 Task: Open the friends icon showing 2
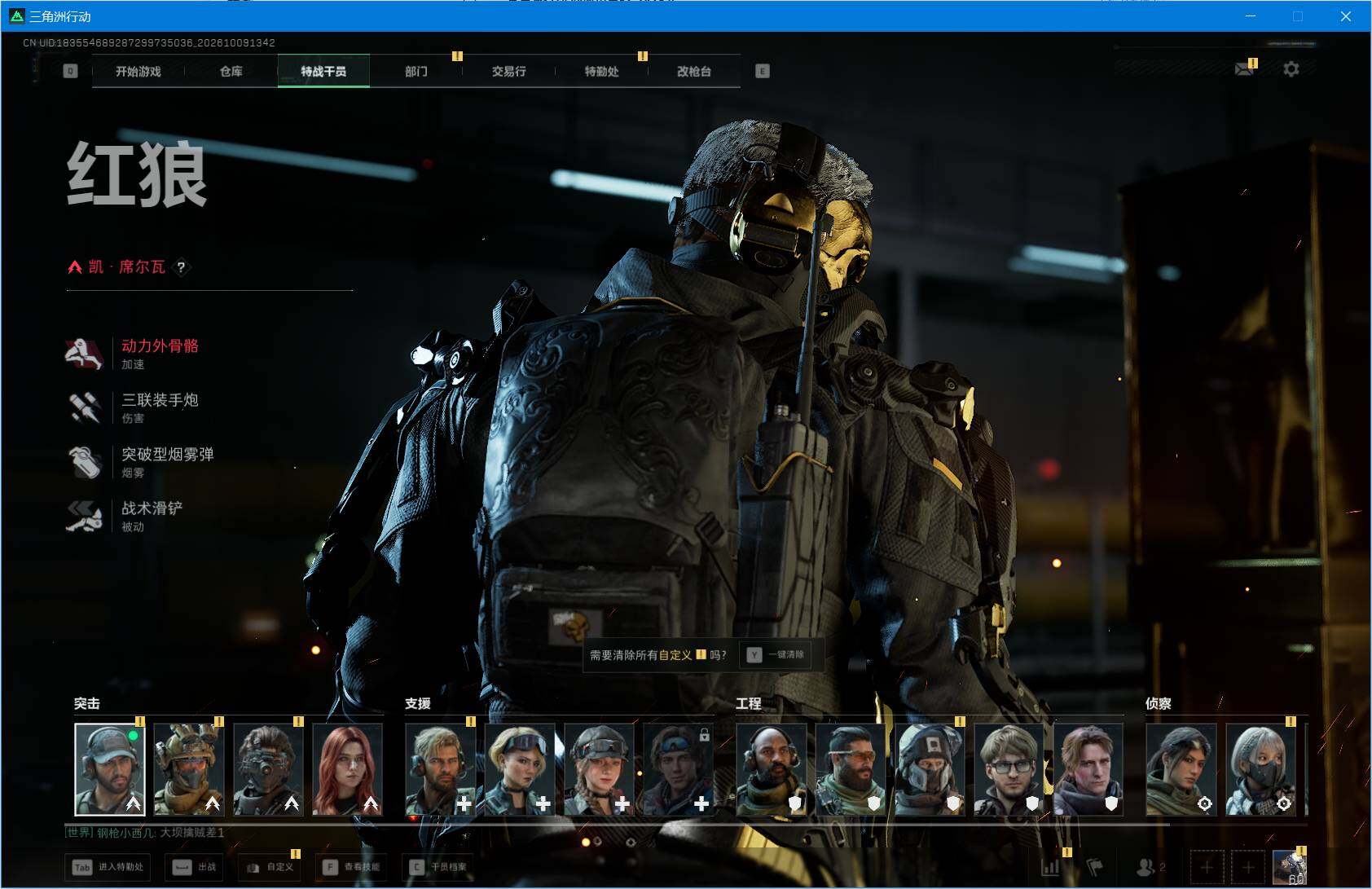click(x=1150, y=867)
